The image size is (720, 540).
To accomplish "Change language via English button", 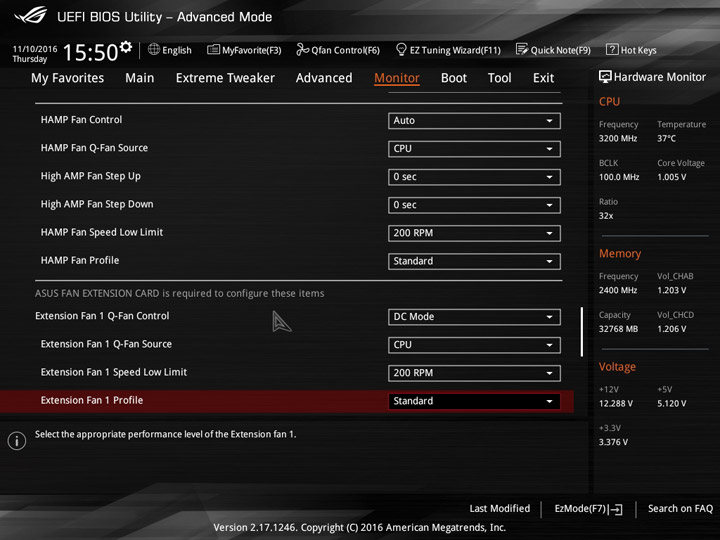I will pyautogui.click(x=170, y=50).
